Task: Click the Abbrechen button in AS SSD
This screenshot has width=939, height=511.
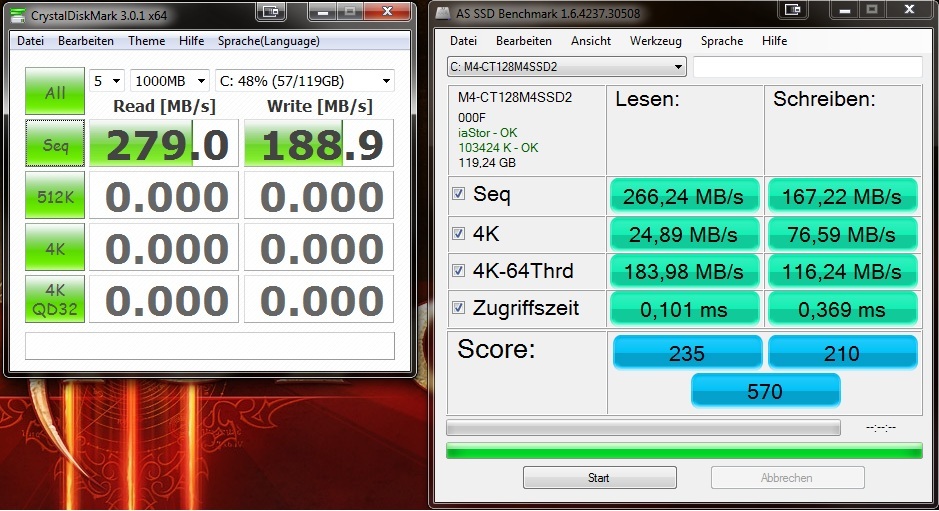Action: 787,477
